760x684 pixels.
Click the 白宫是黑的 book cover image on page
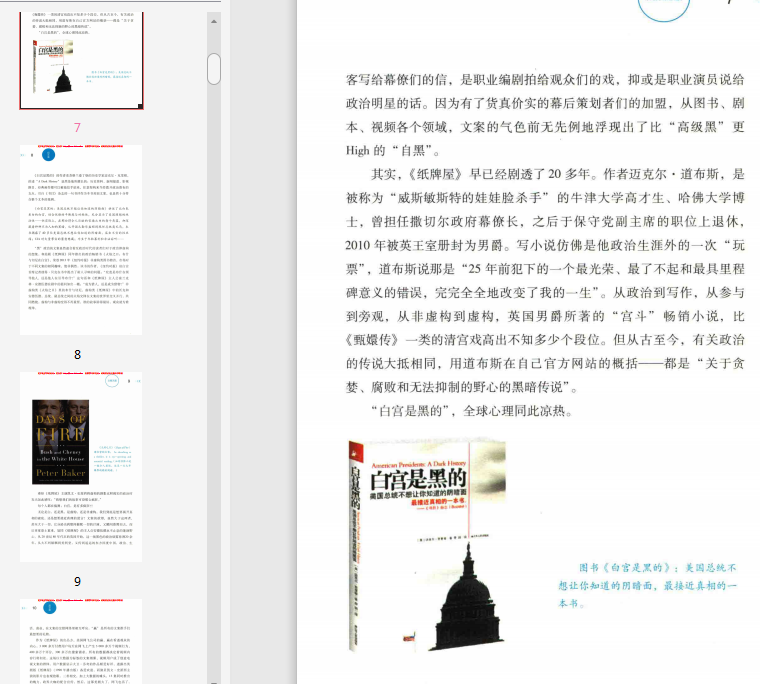tap(427, 544)
